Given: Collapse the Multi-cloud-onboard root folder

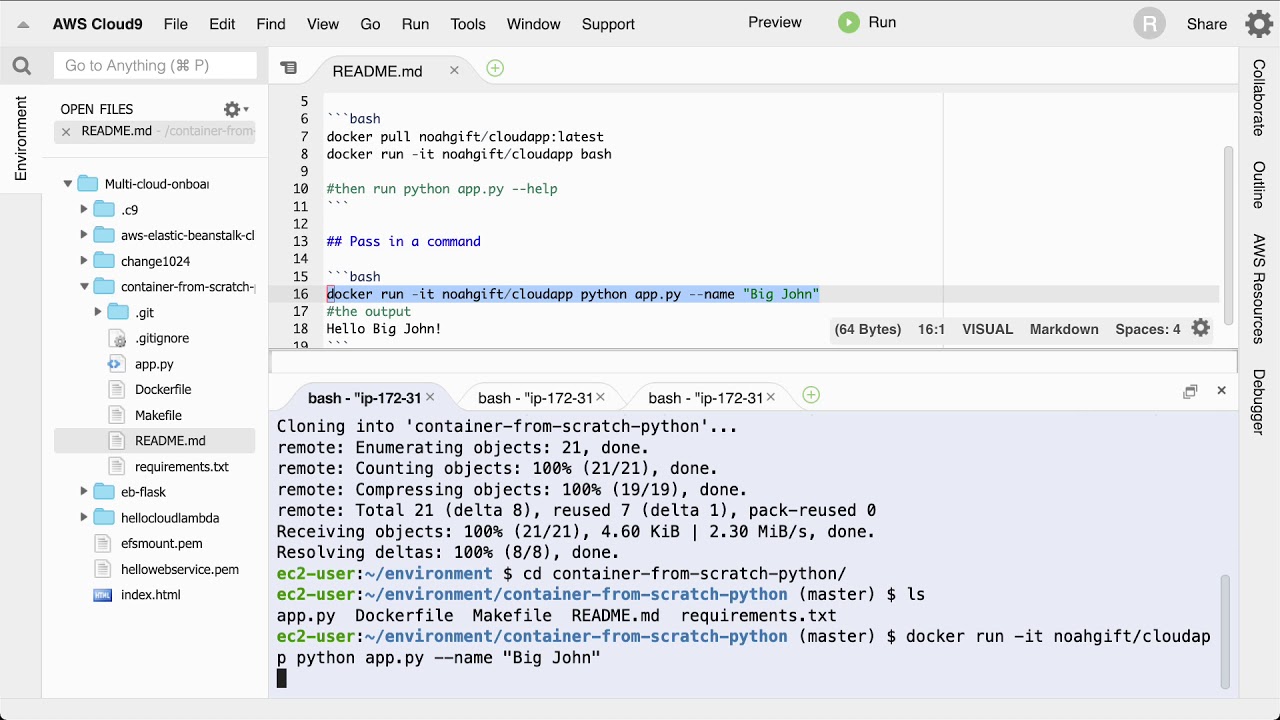Looking at the screenshot, I should pos(68,184).
